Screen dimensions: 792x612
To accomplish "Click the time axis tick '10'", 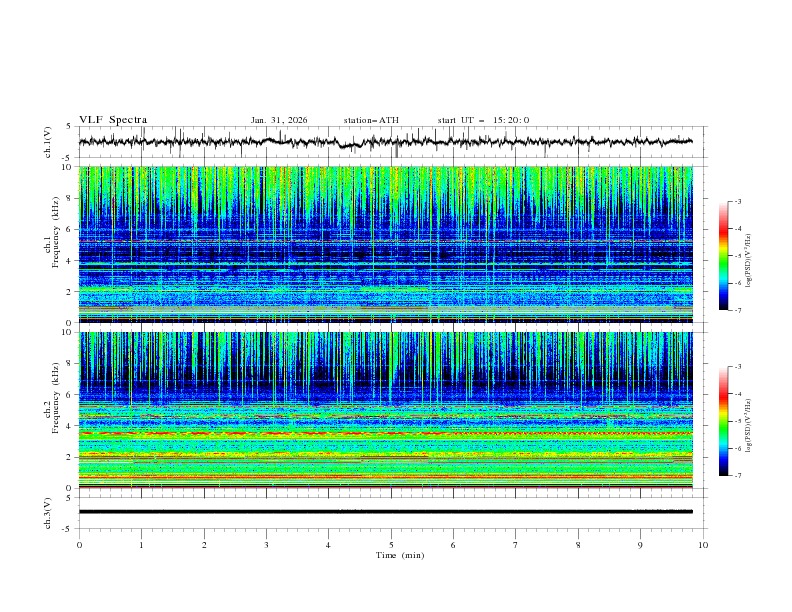I will [703, 545].
